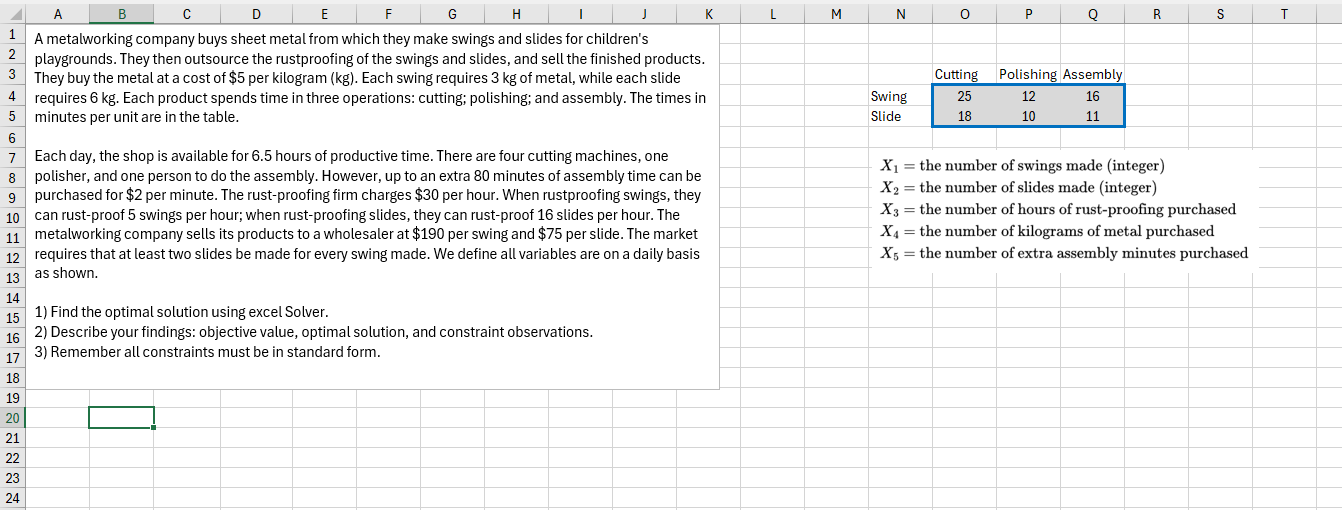Viewport: 1342px width, 510px height.
Task: Select Swing polishing time cell 12
Action: tap(1028, 96)
